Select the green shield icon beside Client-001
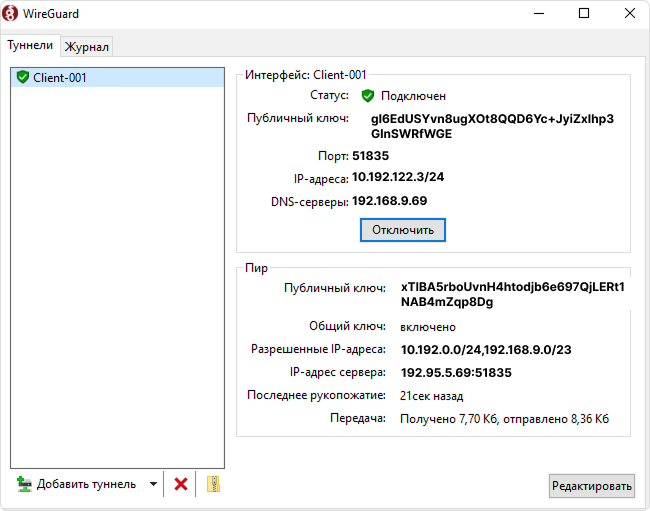Image resolution: width=650 pixels, height=511 pixels. click(22, 77)
